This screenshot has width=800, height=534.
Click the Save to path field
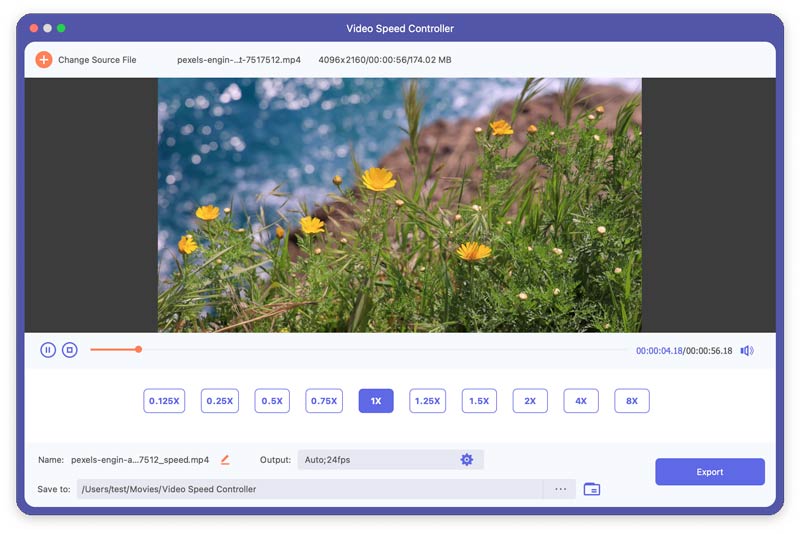[x=310, y=489]
